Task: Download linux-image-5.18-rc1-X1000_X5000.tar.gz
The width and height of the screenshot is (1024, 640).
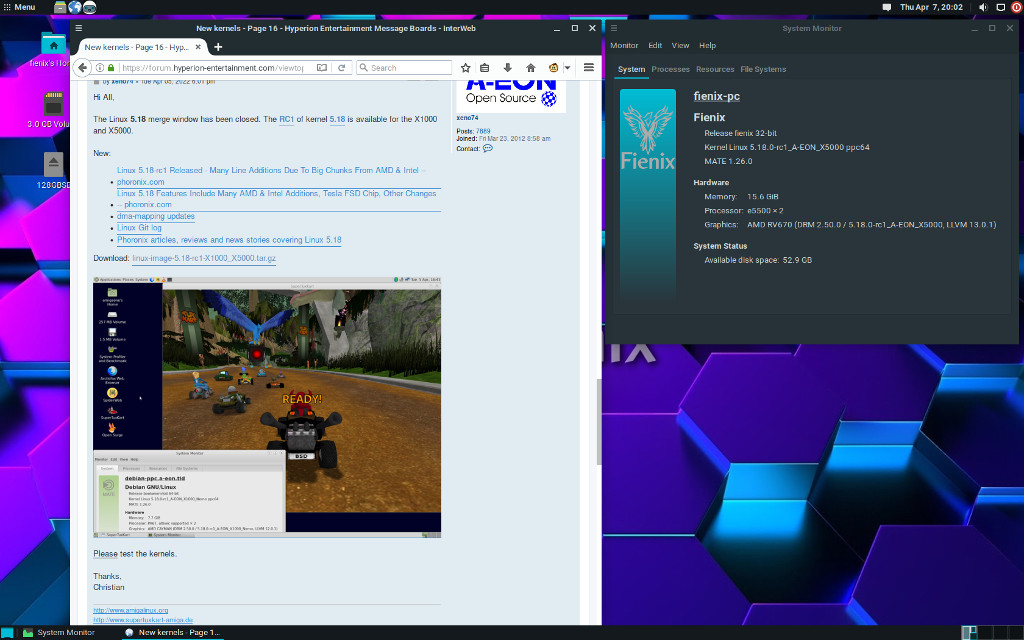Action: [x=204, y=258]
